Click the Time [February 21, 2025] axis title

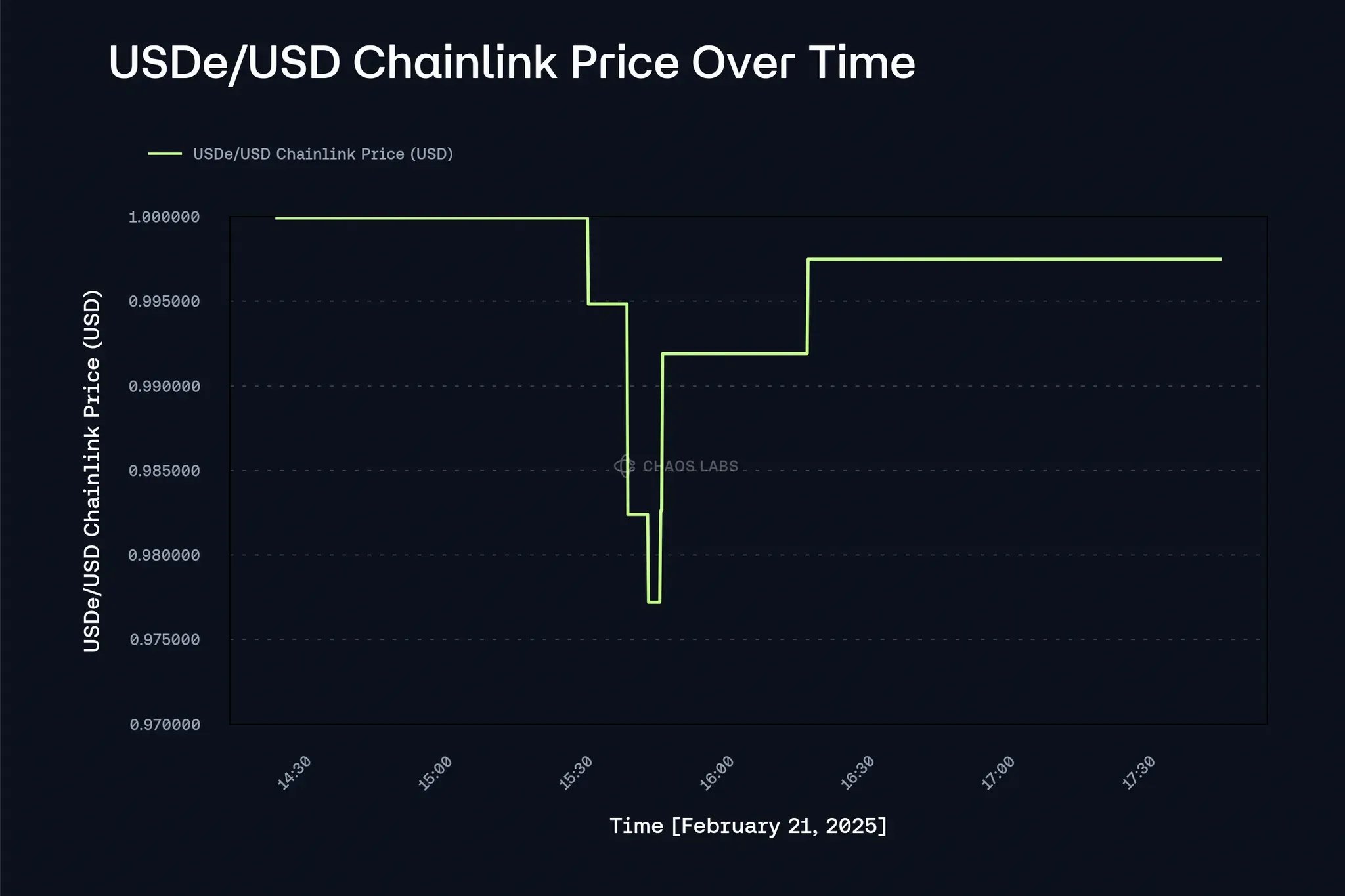click(748, 826)
